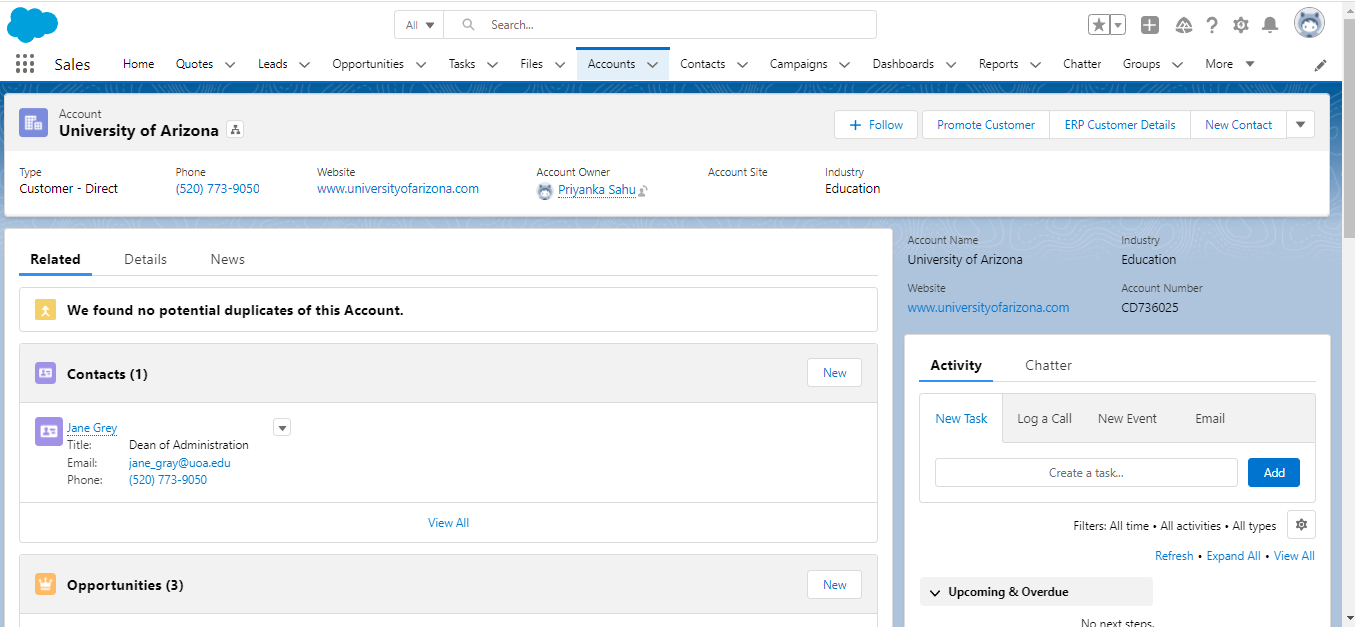Image resolution: width=1355 pixels, height=627 pixels.
Task: Click the activity View All link
Action: coord(1294,556)
